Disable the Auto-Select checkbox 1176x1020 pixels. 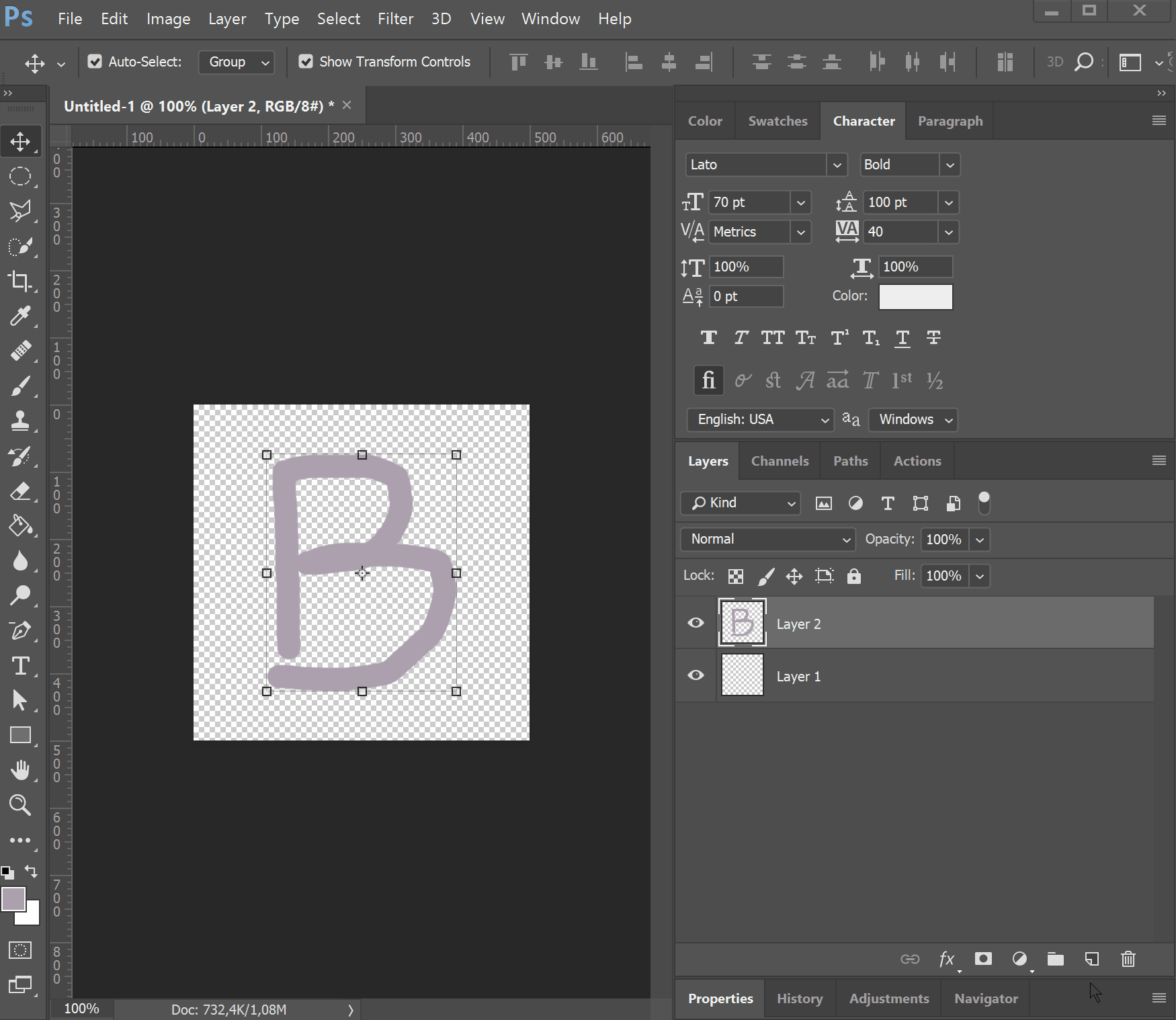[95, 62]
